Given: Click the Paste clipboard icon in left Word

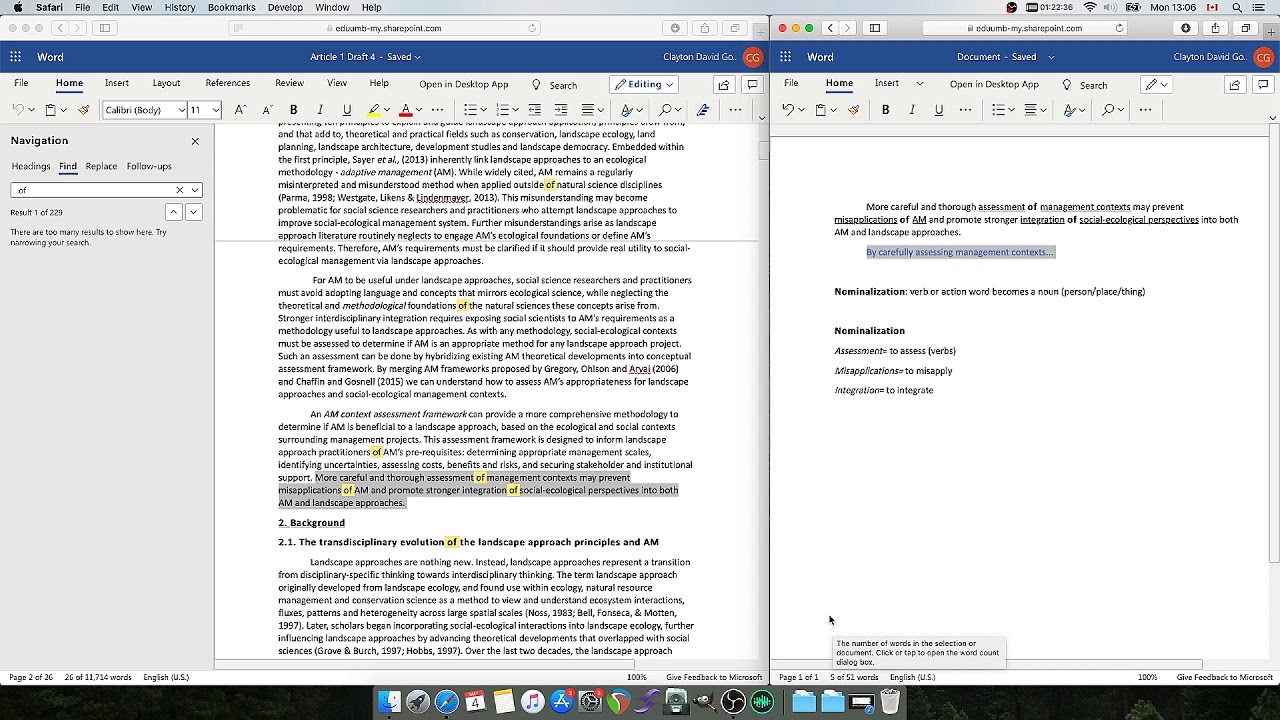Looking at the screenshot, I should click(50, 109).
